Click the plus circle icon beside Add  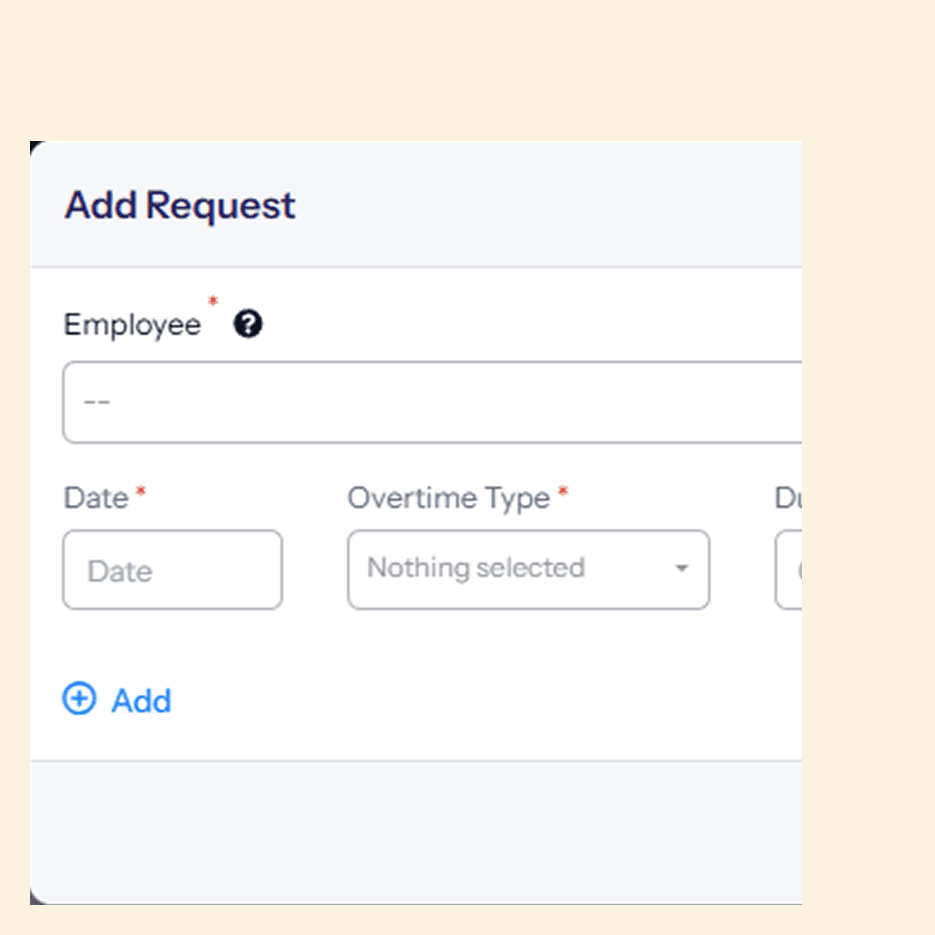pos(79,698)
